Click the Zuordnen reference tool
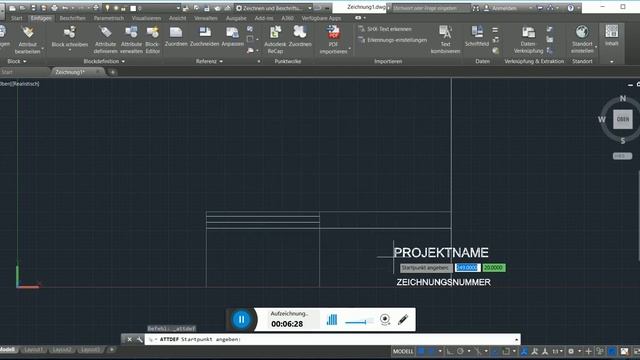This screenshot has width=640, height=360. pyautogui.click(x=176, y=36)
